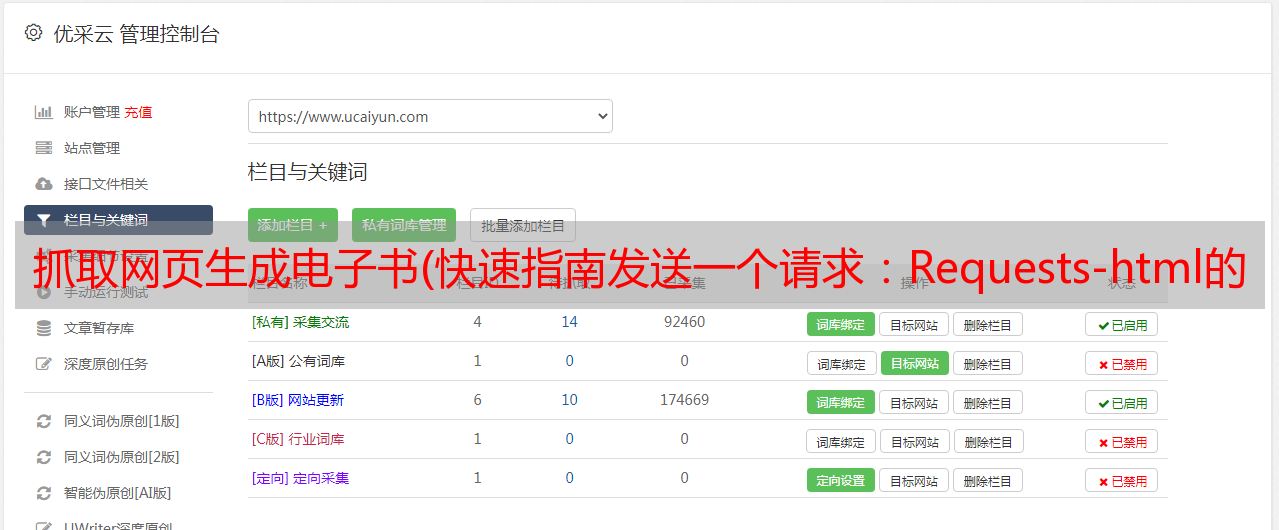Screen dimensions: 1279x530
Task: Click 词库绑定 for 网站更新 row
Action: click(x=841, y=402)
